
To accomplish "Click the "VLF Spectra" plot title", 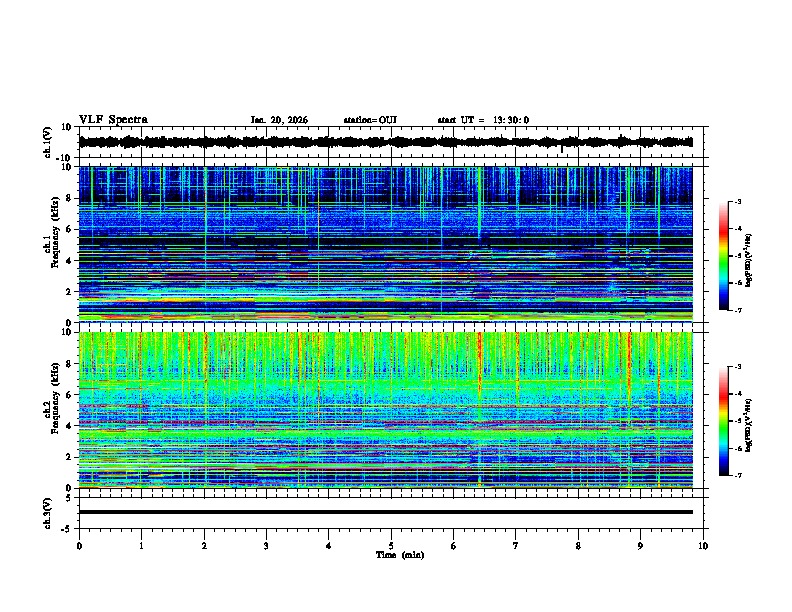I will point(113,120).
